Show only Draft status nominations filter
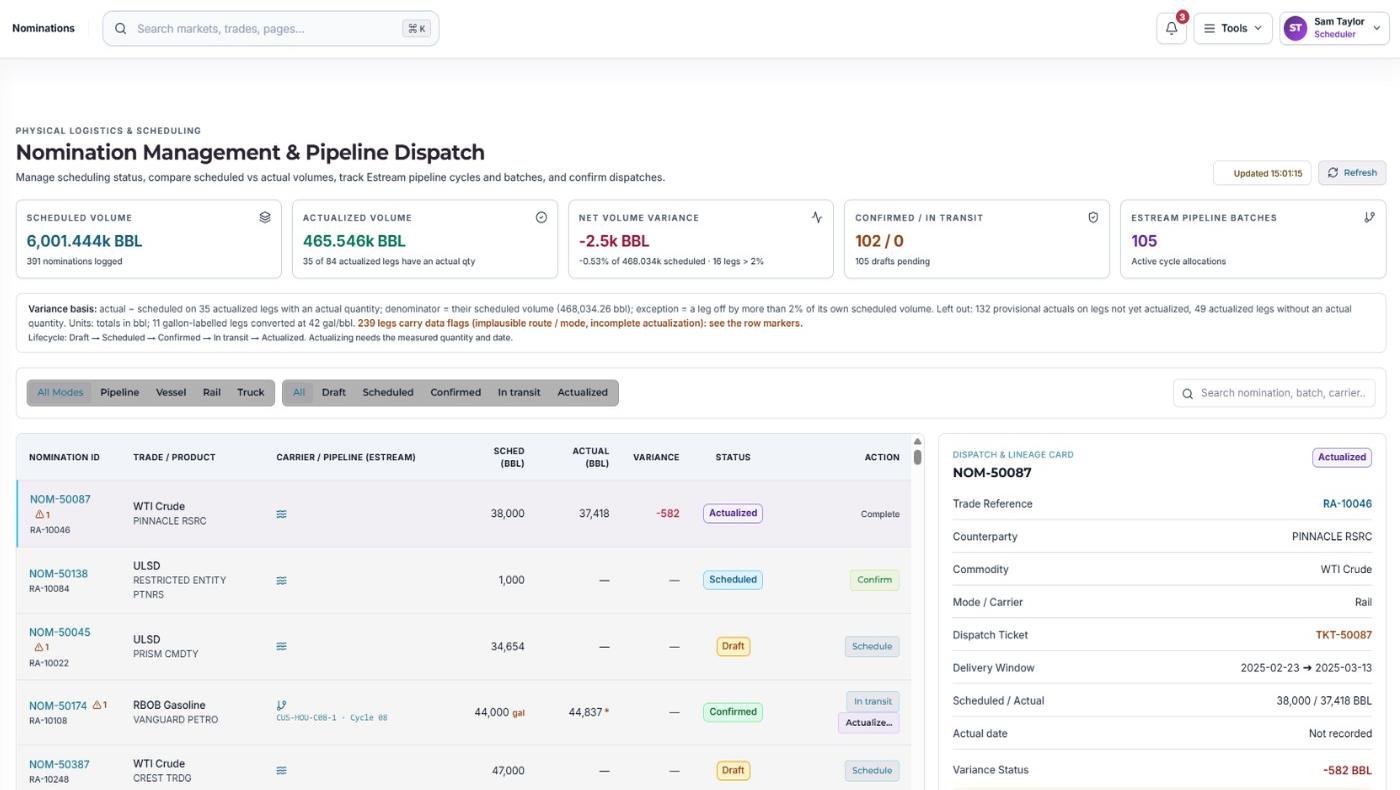Image resolution: width=1400 pixels, height=790 pixels. pos(334,393)
